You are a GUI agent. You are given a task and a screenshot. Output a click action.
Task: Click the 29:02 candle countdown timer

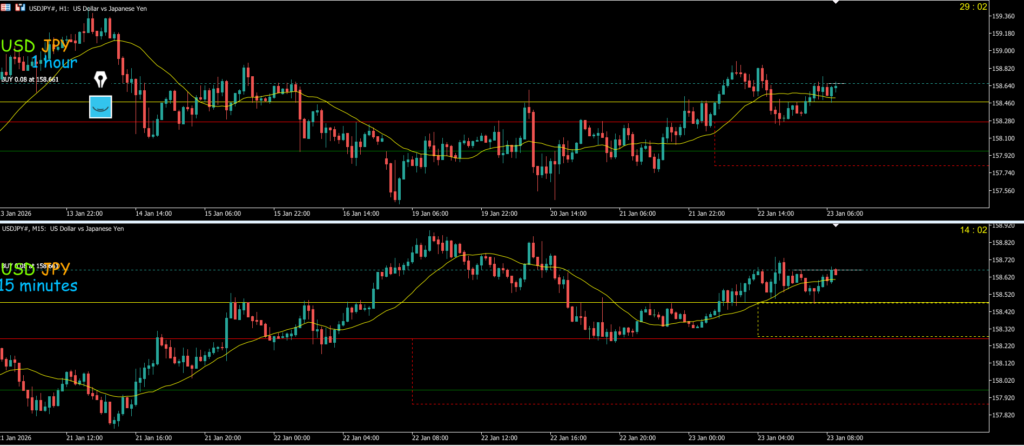point(973,7)
